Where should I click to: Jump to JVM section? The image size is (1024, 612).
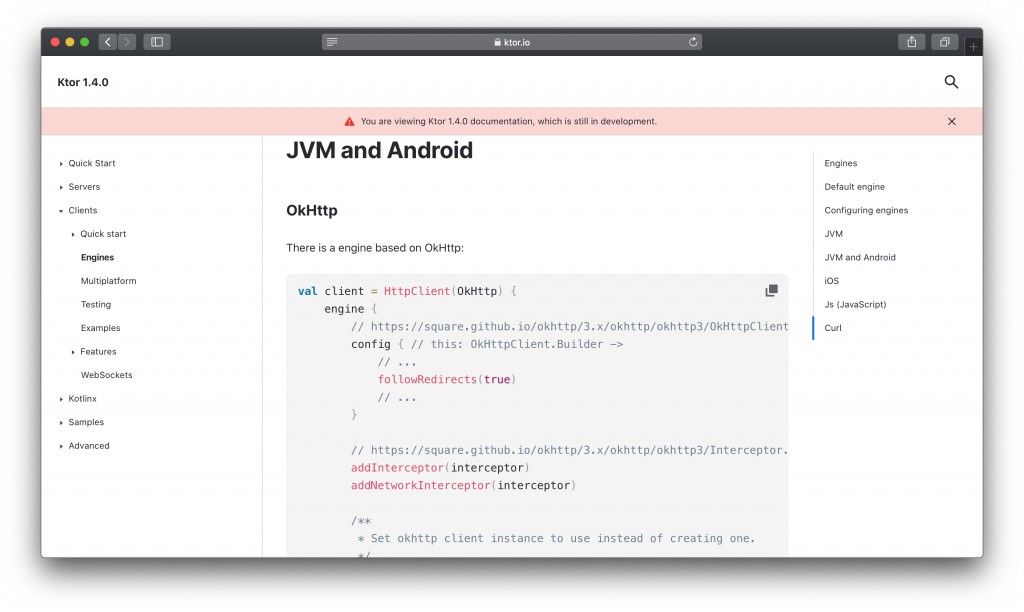pos(833,234)
